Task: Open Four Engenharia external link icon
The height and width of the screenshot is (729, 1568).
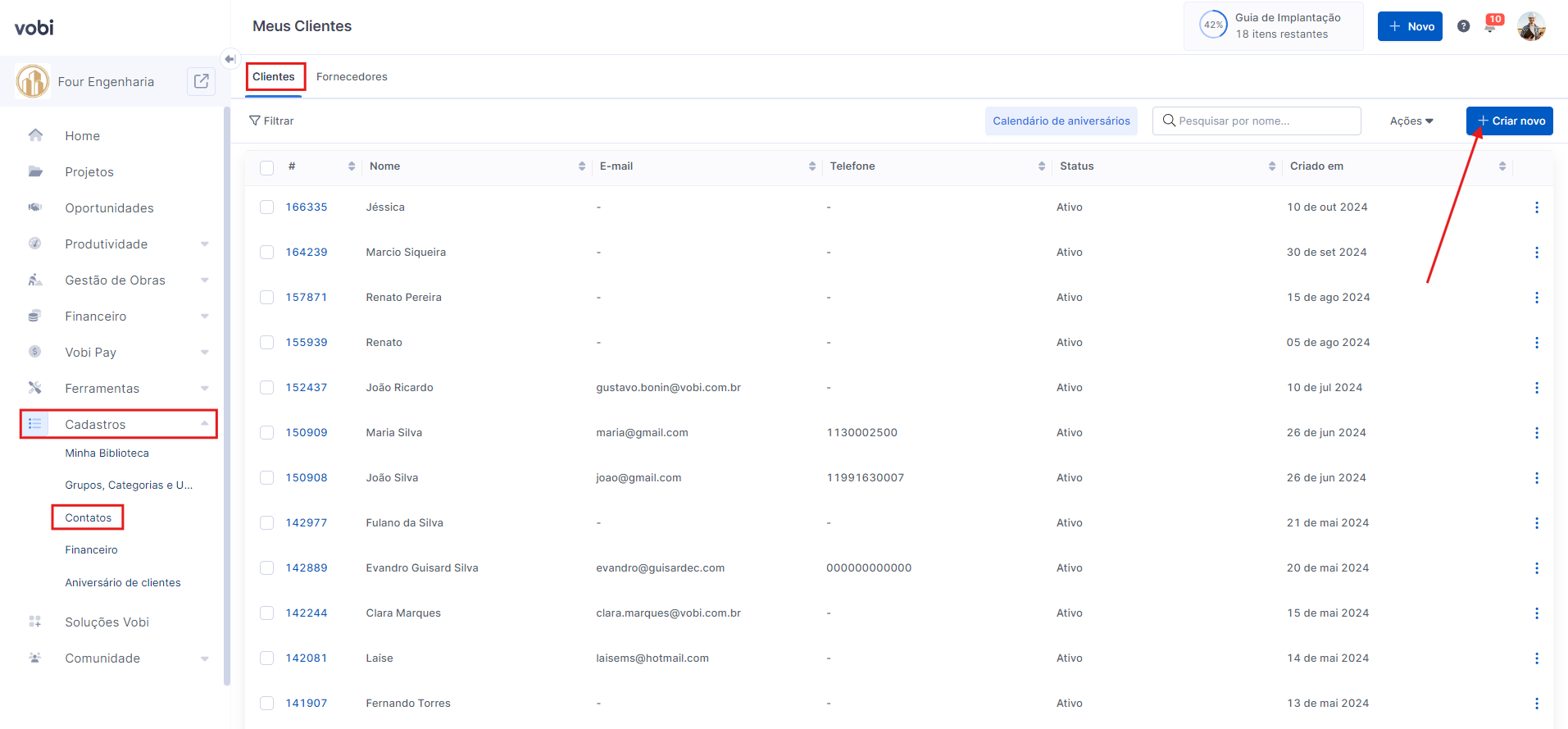Action: point(201,81)
